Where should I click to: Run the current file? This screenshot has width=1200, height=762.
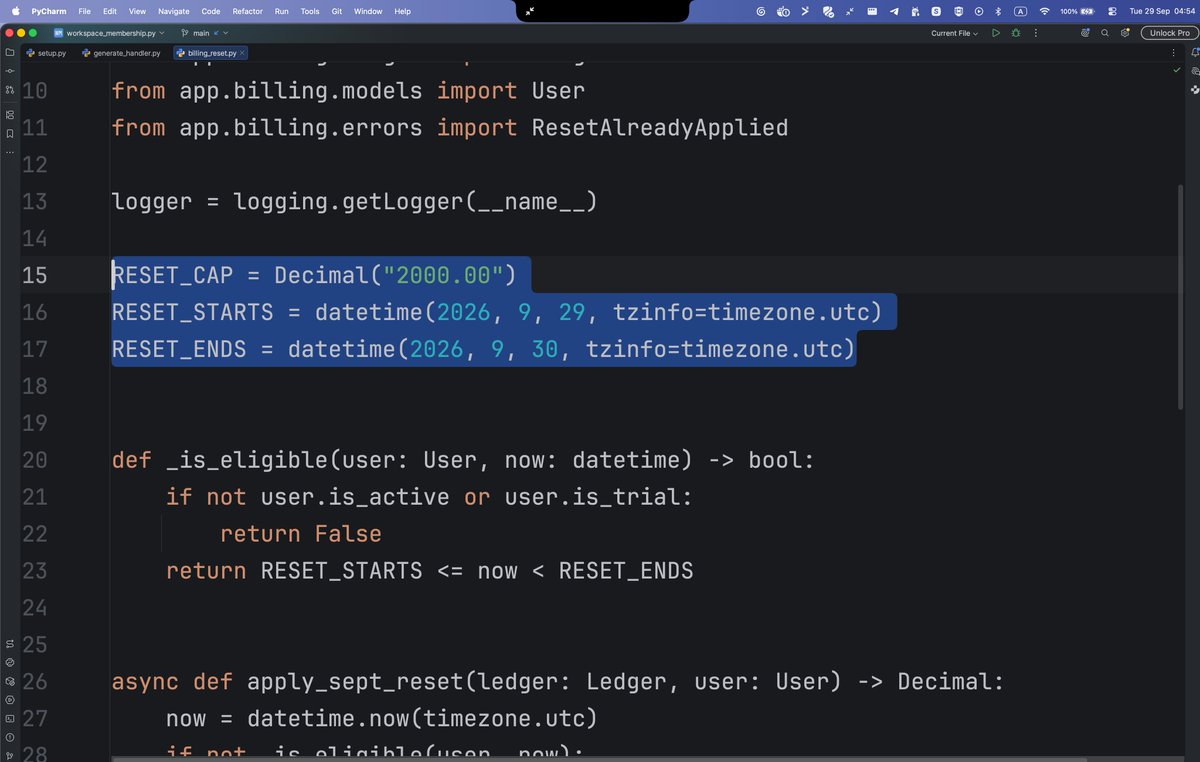coord(995,33)
